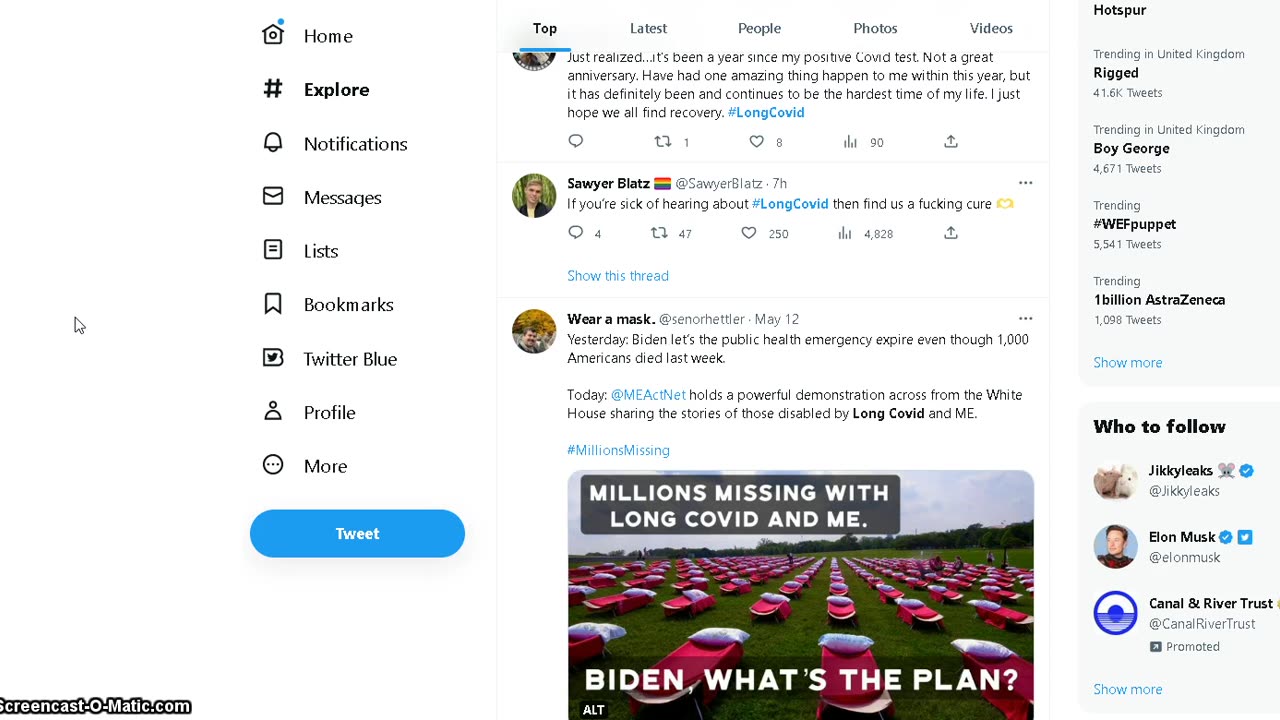The height and width of the screenshot is (720, 1280).
Task: Open Messages via the envelope icon
Action: point(273,197)
